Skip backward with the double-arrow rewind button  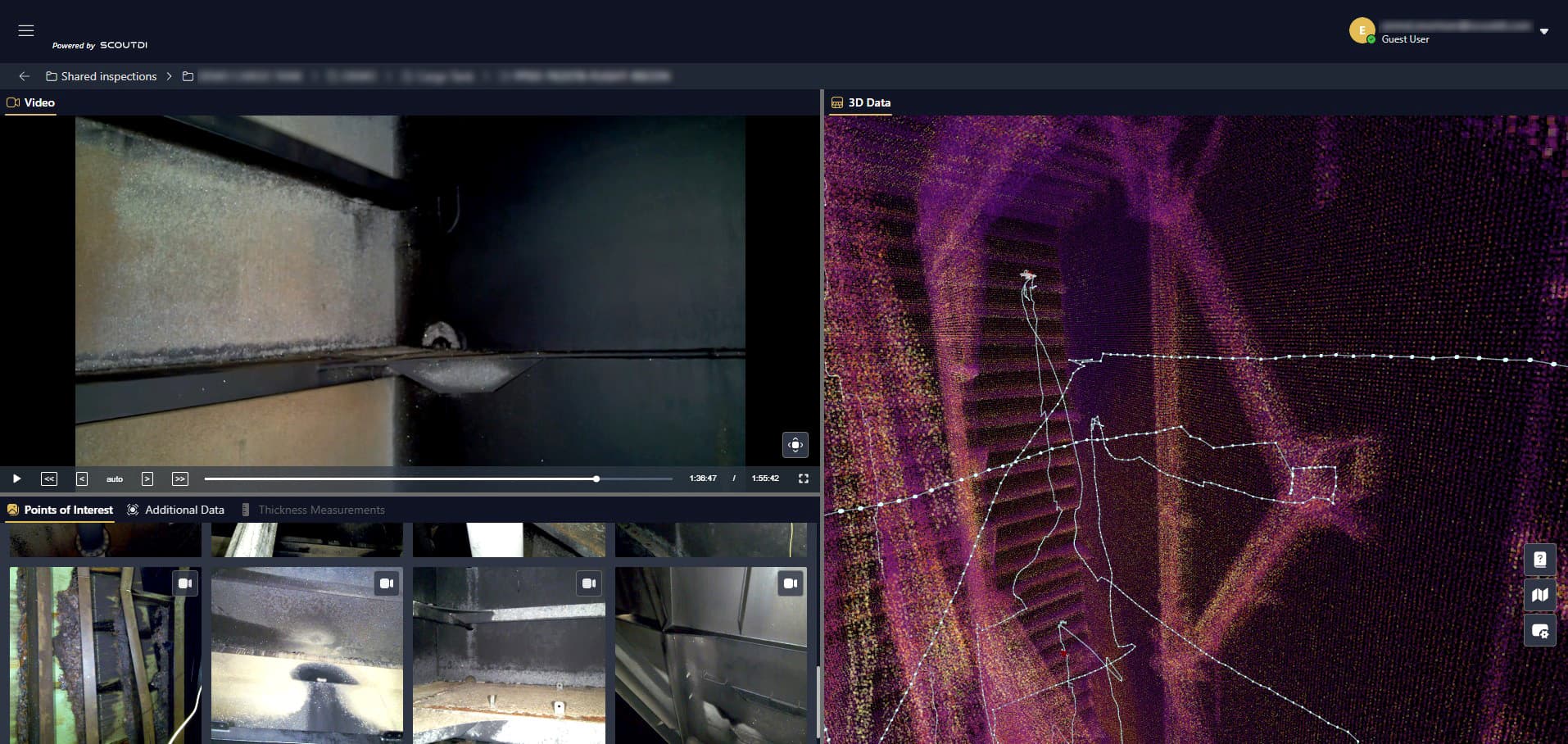coord(49,479)
